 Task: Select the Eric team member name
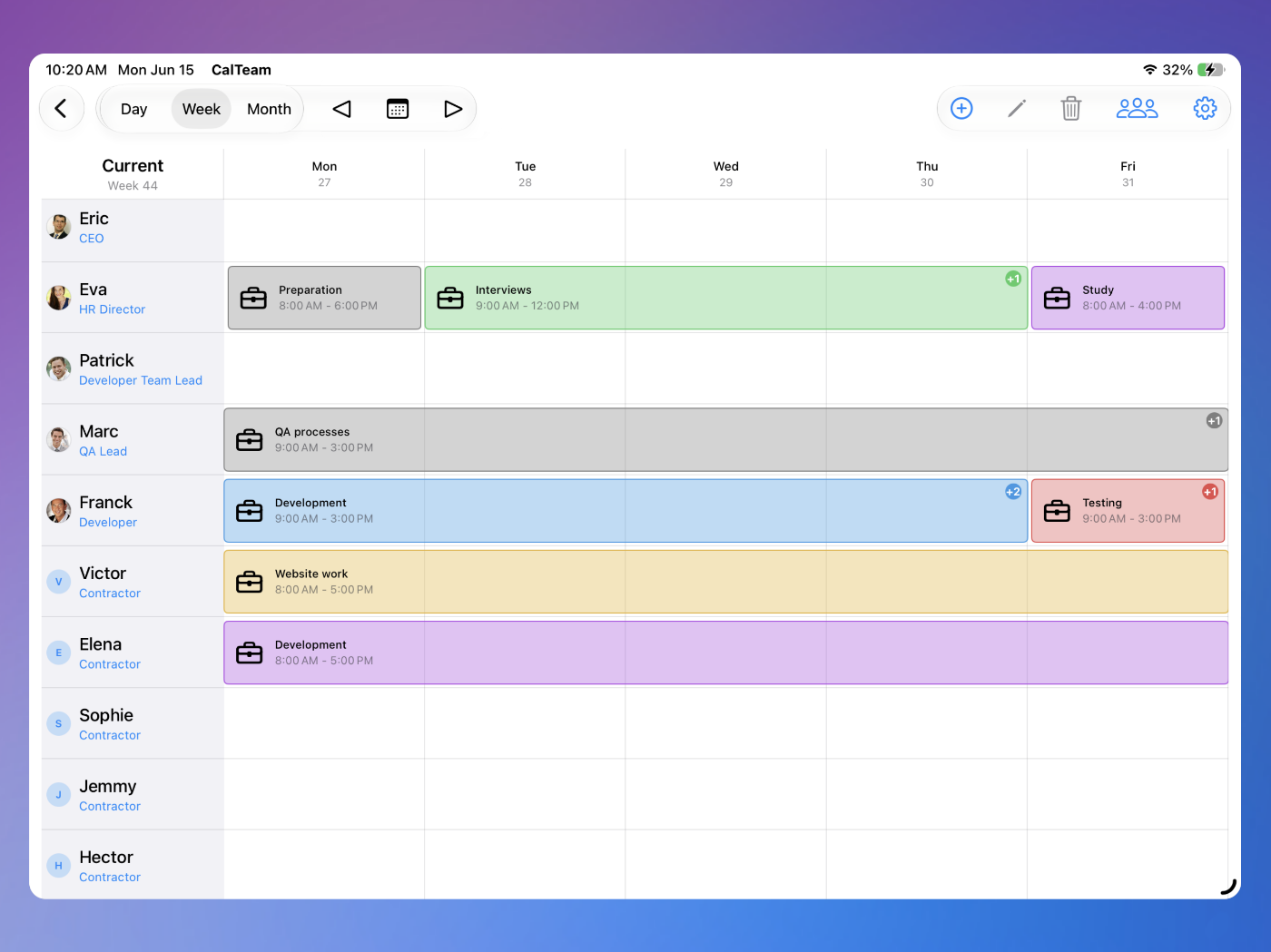tap(94, 219)
